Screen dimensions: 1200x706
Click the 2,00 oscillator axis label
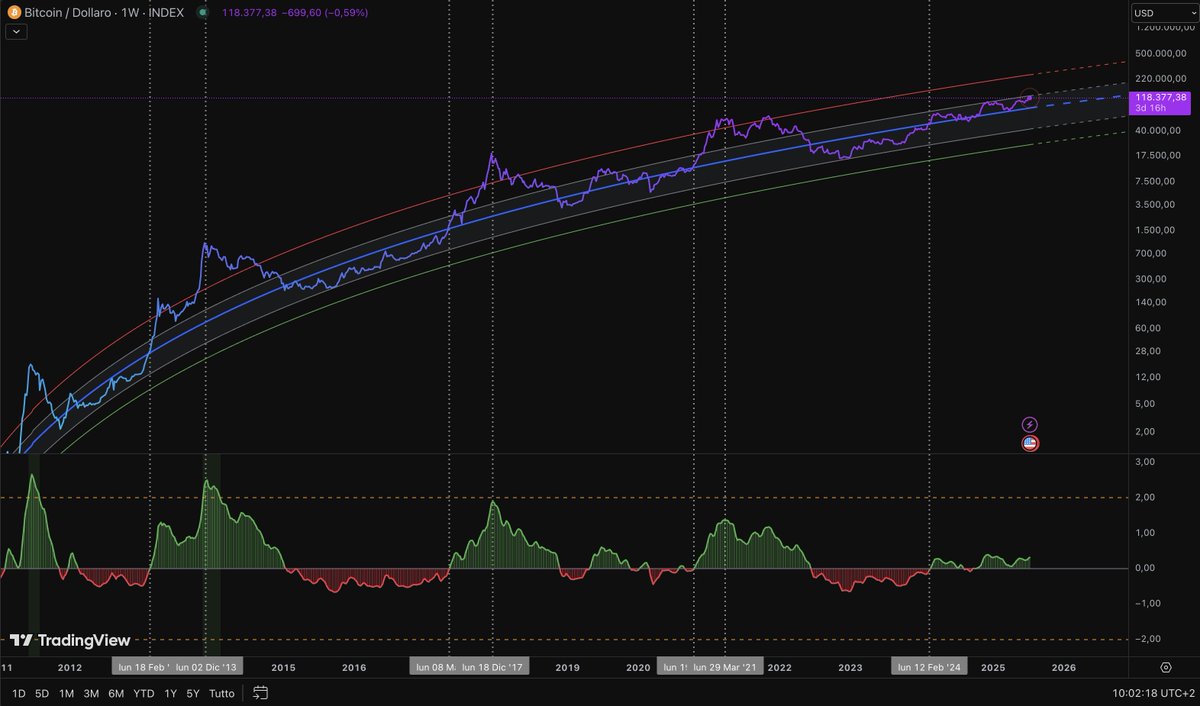1147,497
